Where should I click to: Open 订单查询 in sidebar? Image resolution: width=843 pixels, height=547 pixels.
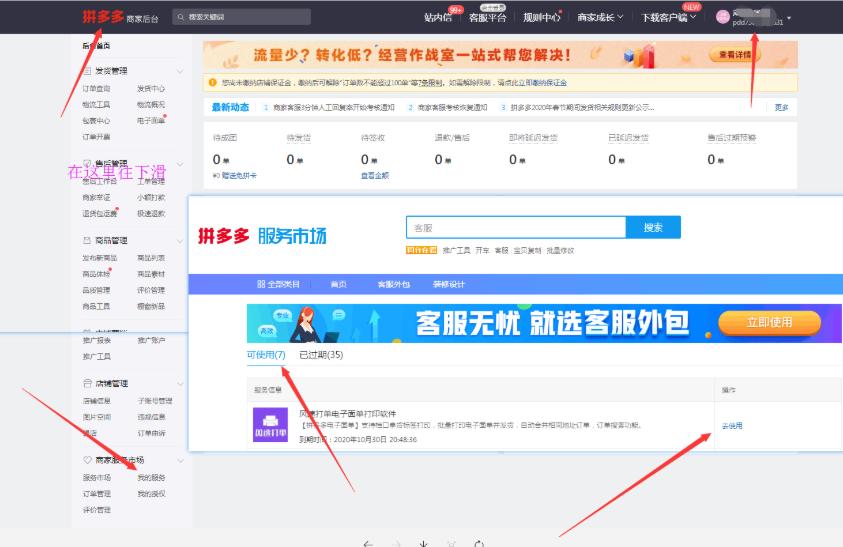[96, 88]
